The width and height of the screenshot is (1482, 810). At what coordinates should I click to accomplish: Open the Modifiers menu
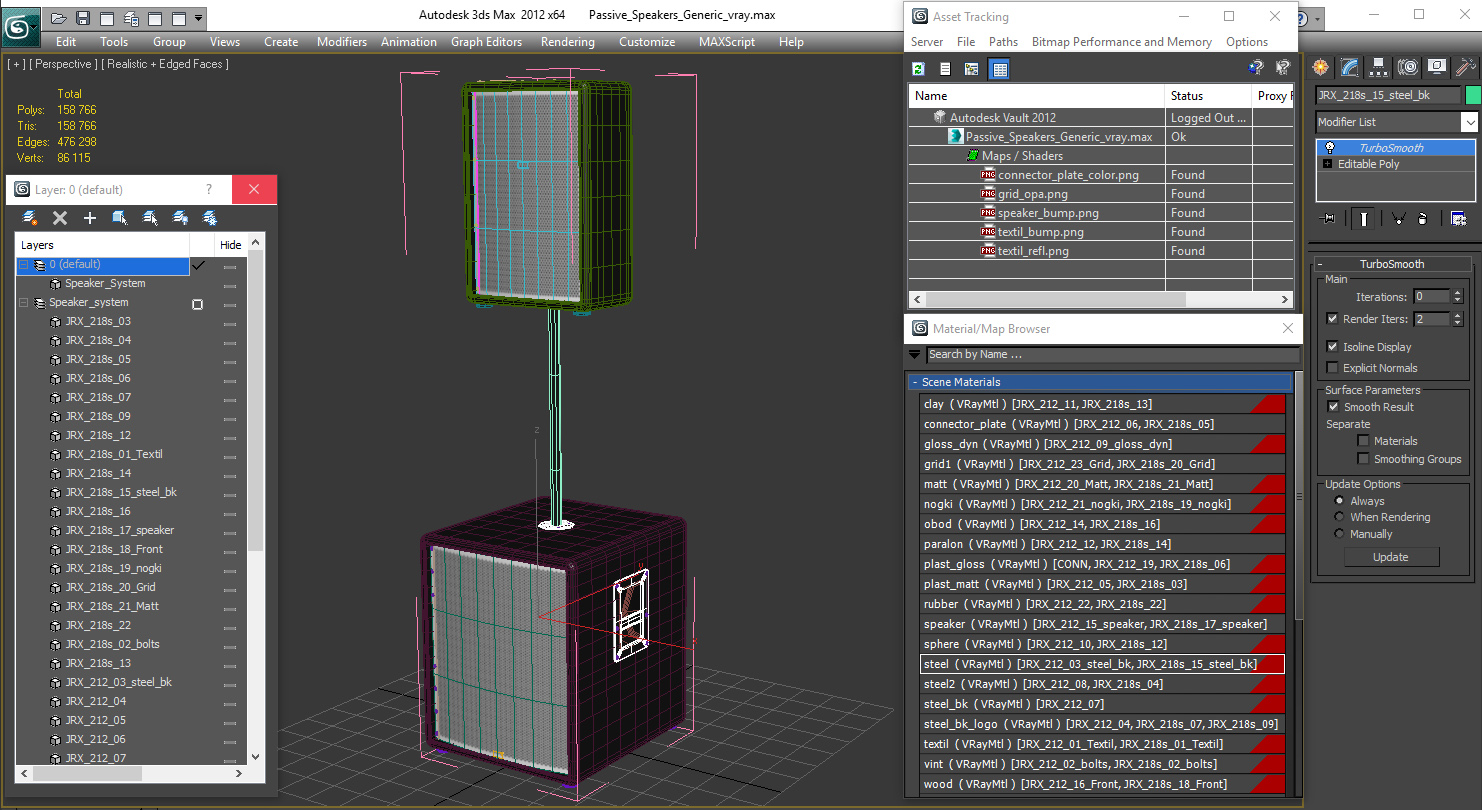[x=341, y=42]
